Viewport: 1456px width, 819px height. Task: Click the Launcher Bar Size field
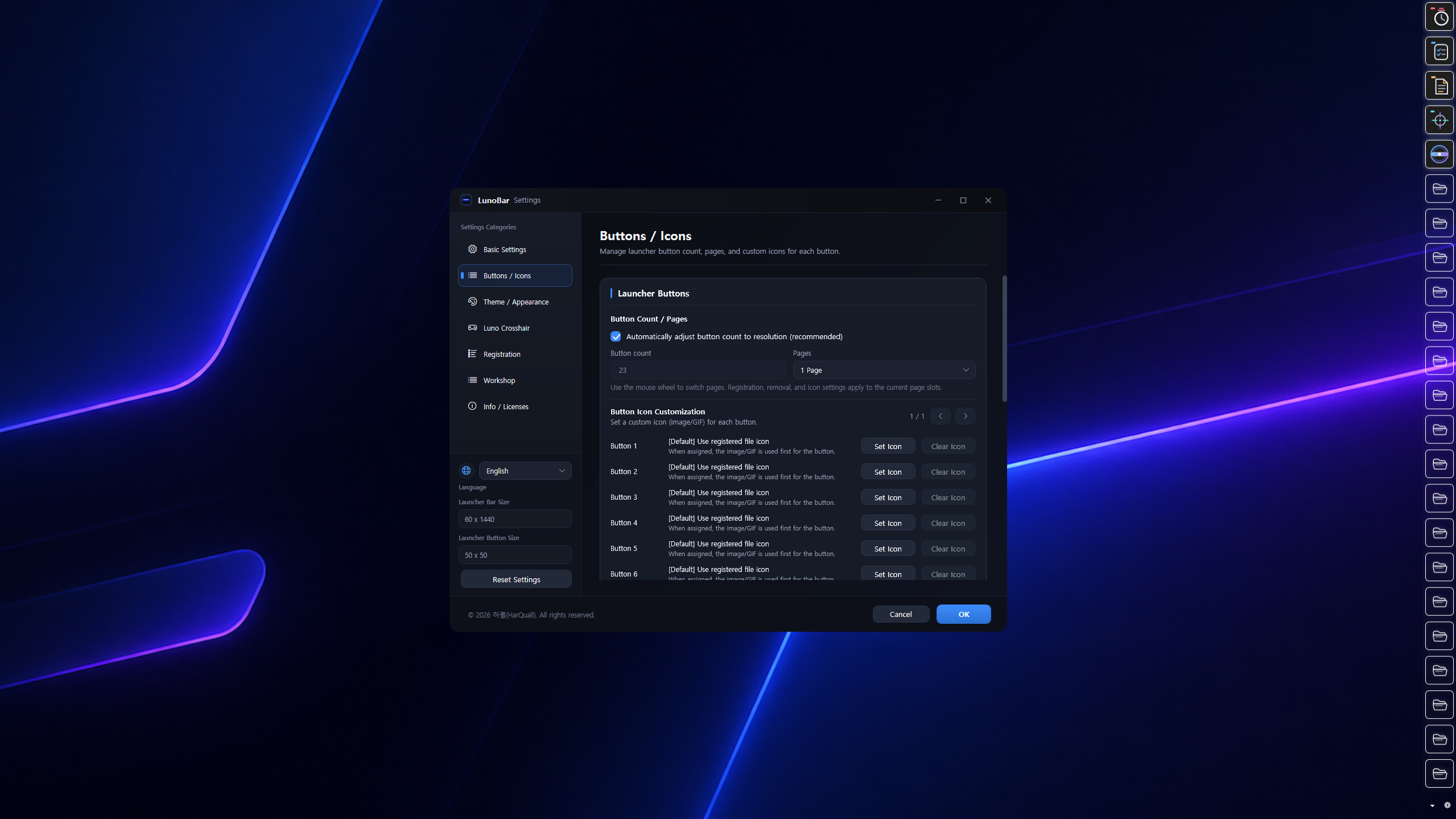click(515, 519)
